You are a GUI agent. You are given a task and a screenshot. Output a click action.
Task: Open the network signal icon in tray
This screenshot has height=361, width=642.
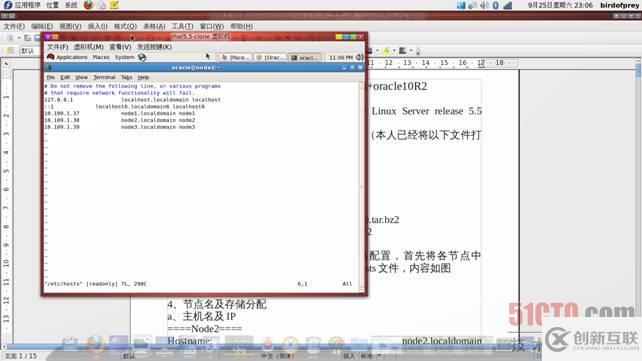pyautogui.click(x=508, y=5)
